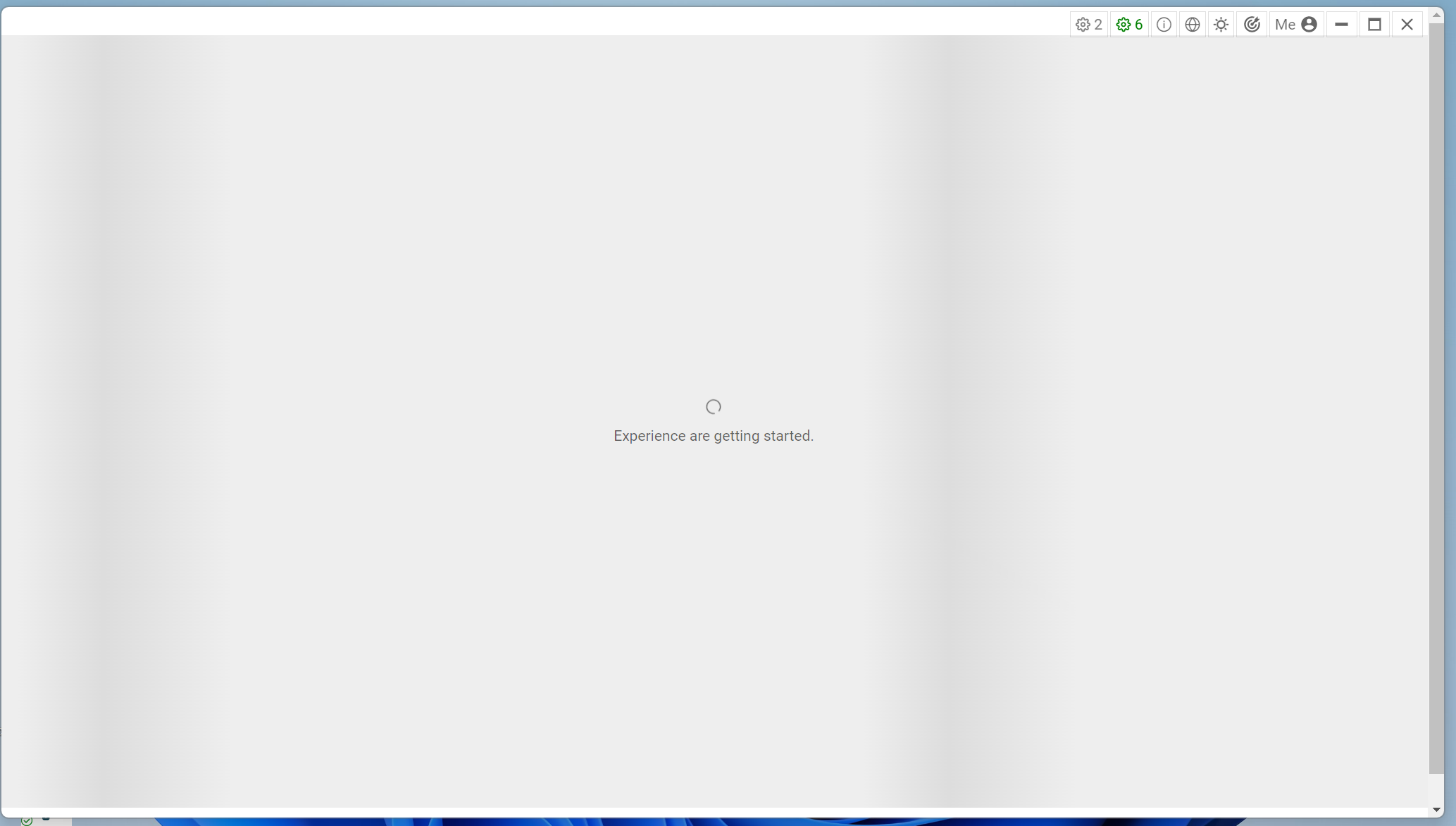Click the target goals icon
This screenshot has height=826, width=1456.
[x=1252, y=24]
